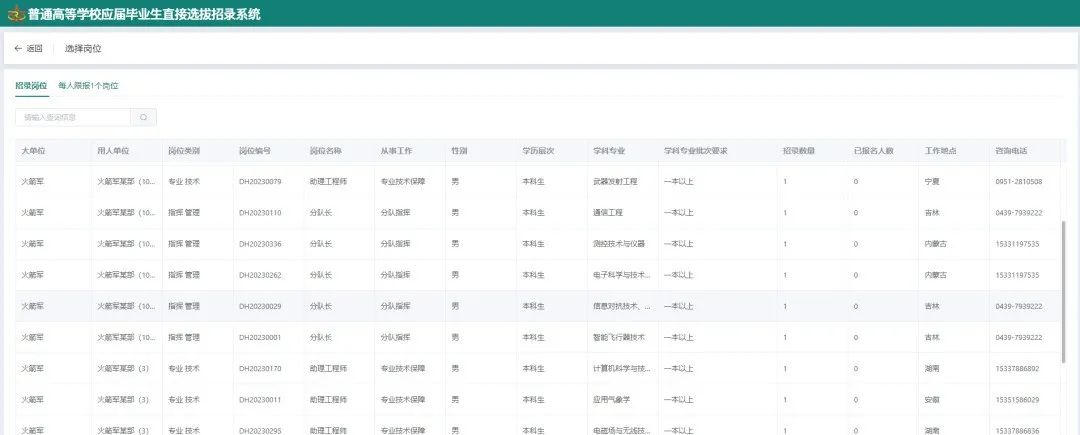The image size is (1080, 435).
Task: Click the 每人限报1个岗位 label
Action: point(88,86)
